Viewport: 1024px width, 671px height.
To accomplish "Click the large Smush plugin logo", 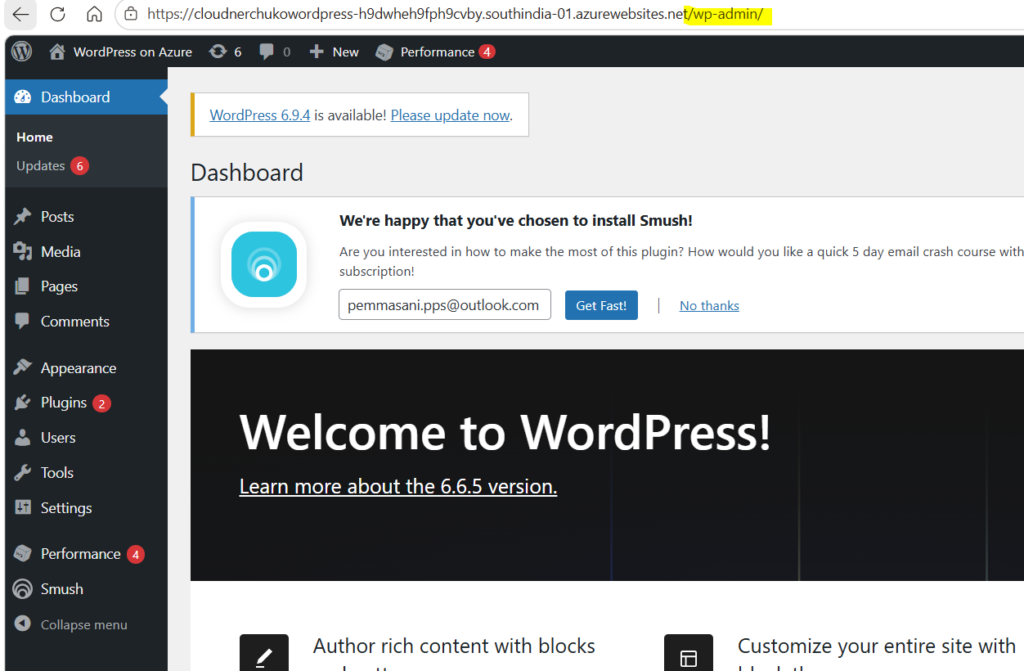I will tap(264, 265).
